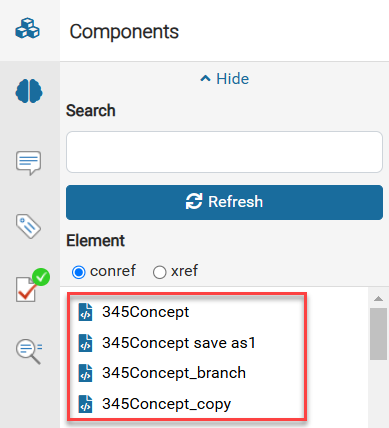Click the file icon beside 345Concept_copy
The width and height of the screenshot is (389, 428).
click(x=85, y=404)
